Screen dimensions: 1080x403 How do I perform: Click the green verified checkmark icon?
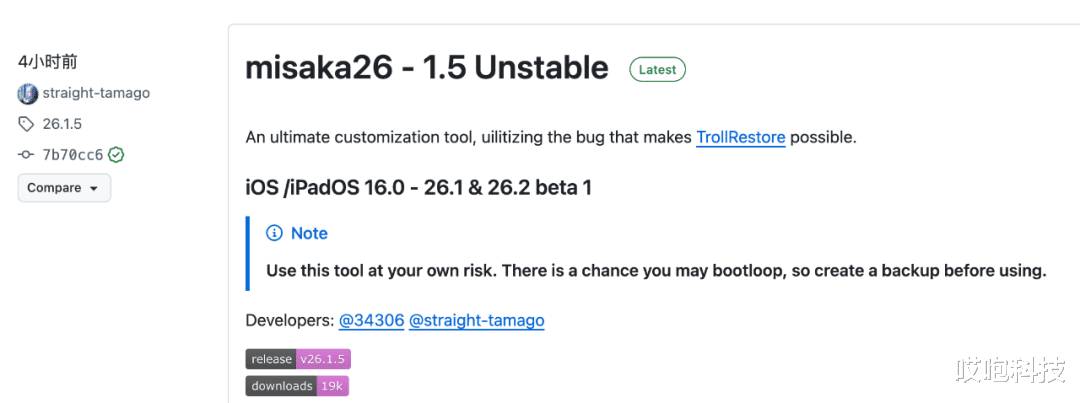[x=116, y=155]
